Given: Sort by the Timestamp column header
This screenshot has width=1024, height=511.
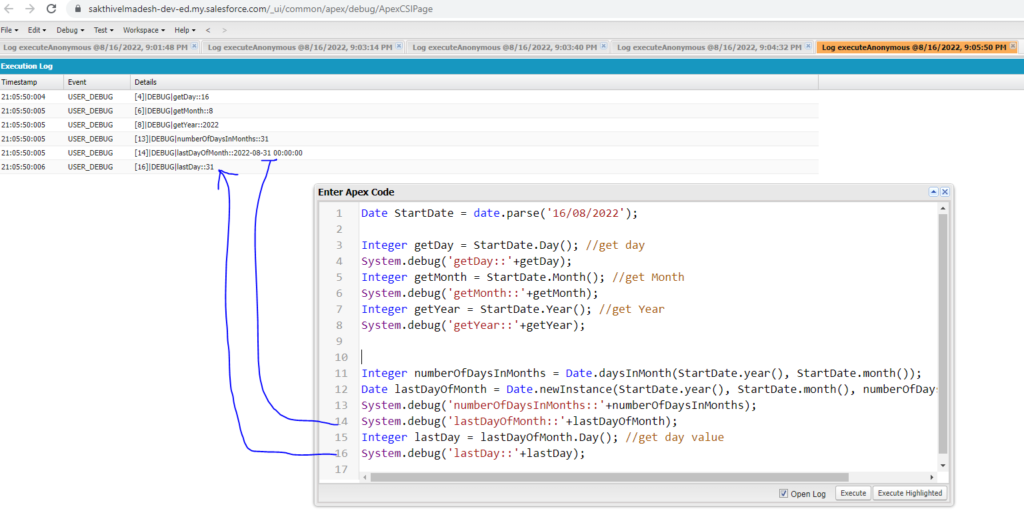Looking at the screenshot, I should click(x=32, y=82).
